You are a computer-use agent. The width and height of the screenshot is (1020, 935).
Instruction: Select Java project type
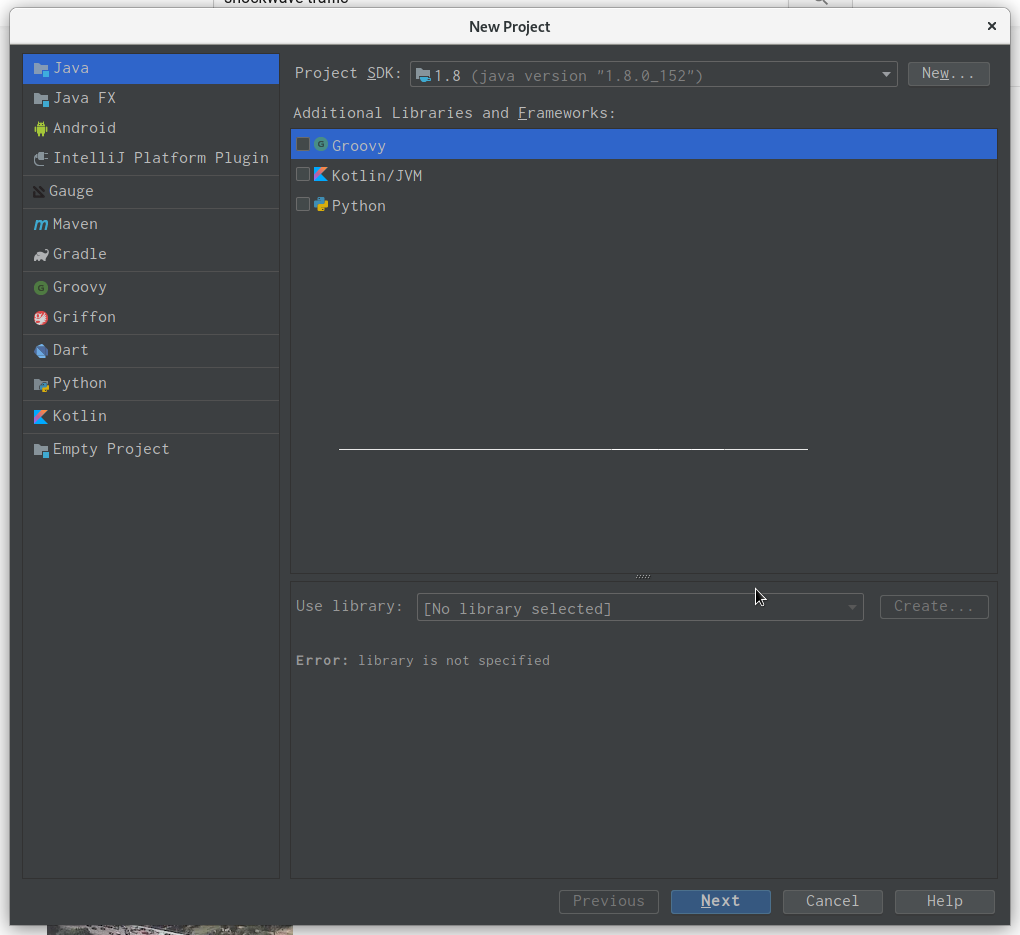click(x=151, y=69)
